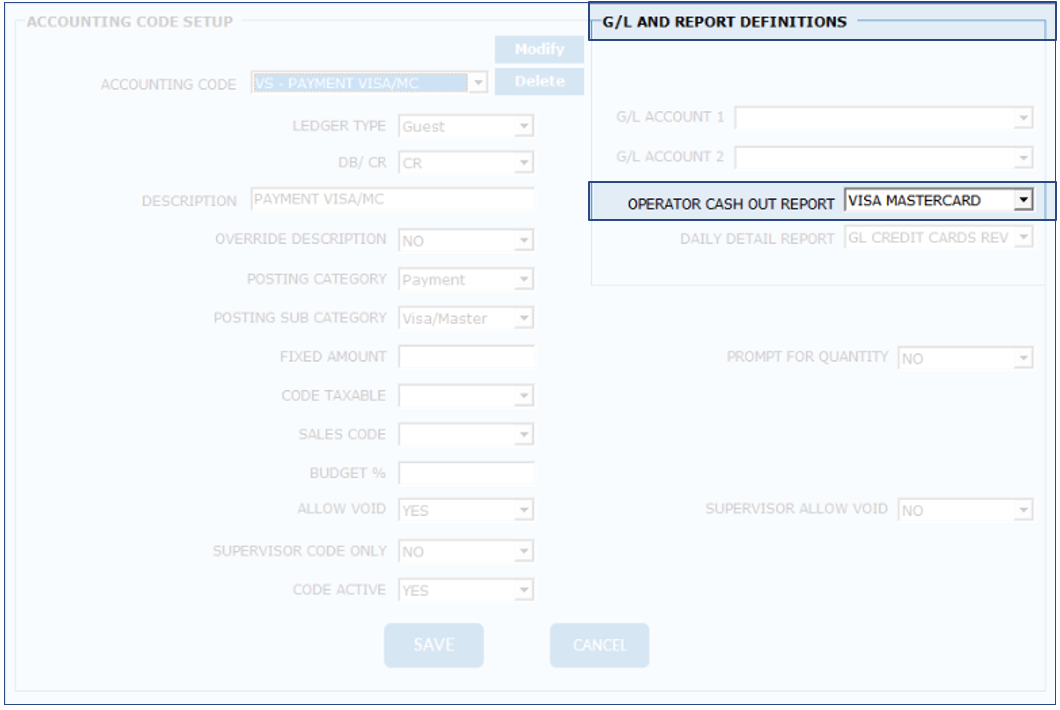The width and height of the screenshot is (1060, 710).
Task: Open the Posting Sub Category dropdown
Action: coord(524,319)
